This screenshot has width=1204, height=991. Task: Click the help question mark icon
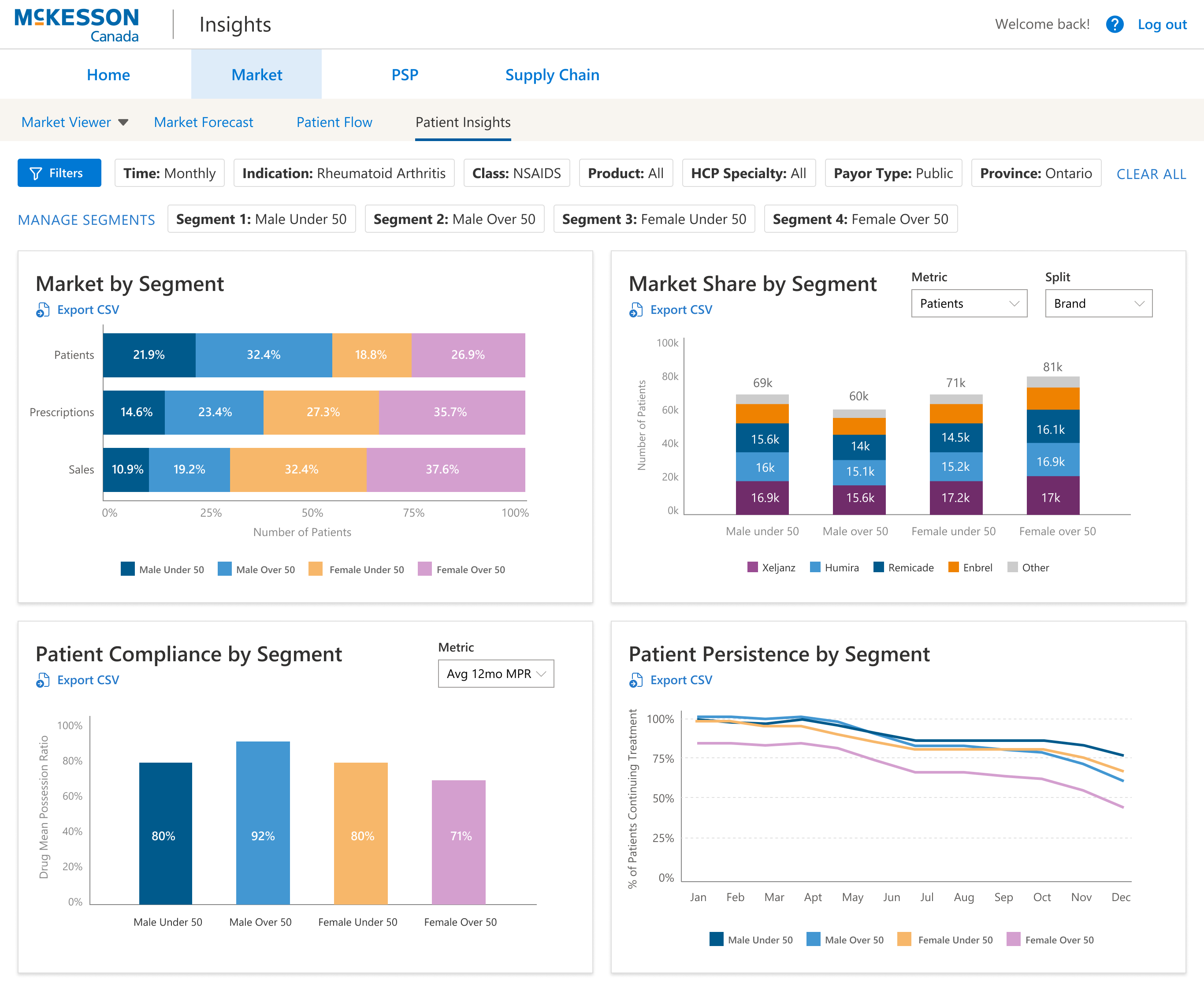1115,24
